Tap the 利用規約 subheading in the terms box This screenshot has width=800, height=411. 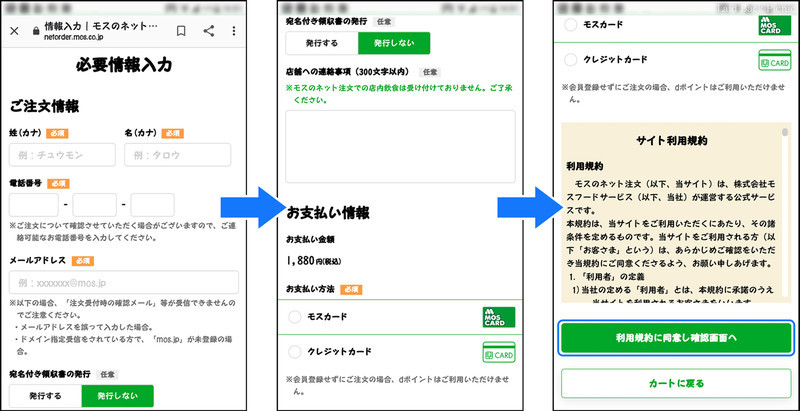(585, 166)
